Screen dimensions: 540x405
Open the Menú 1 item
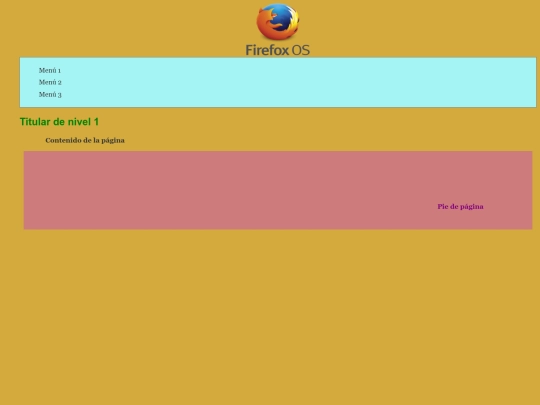pos(50,70)
